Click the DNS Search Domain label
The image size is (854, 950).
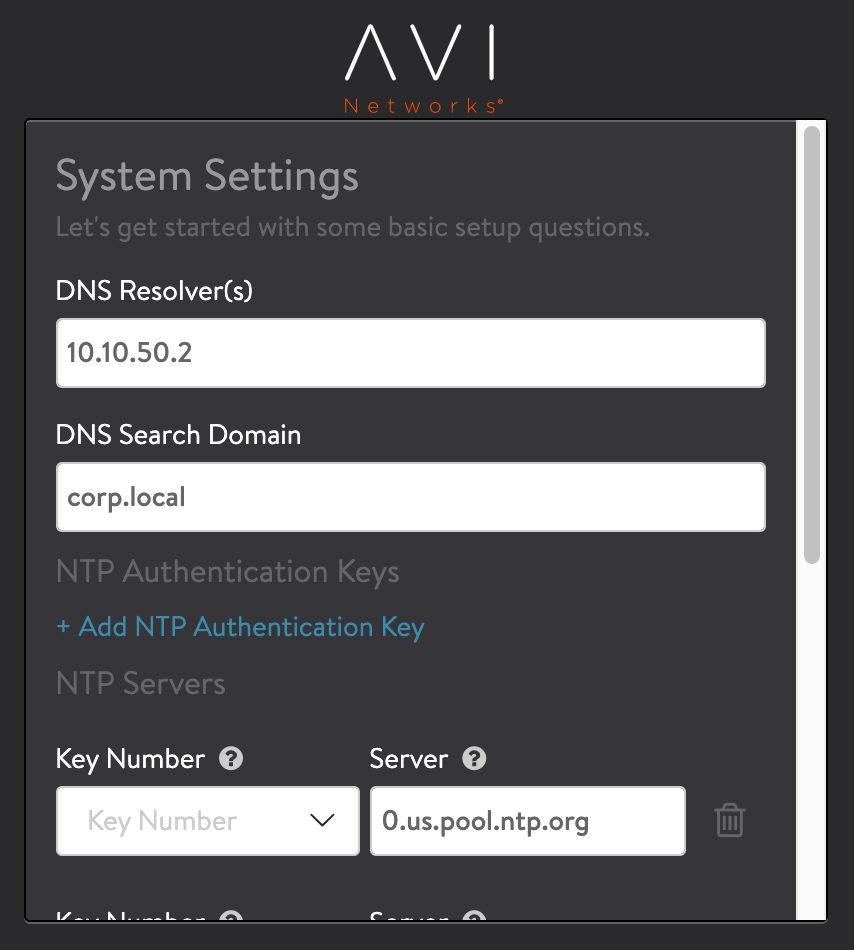coord(179,435)
